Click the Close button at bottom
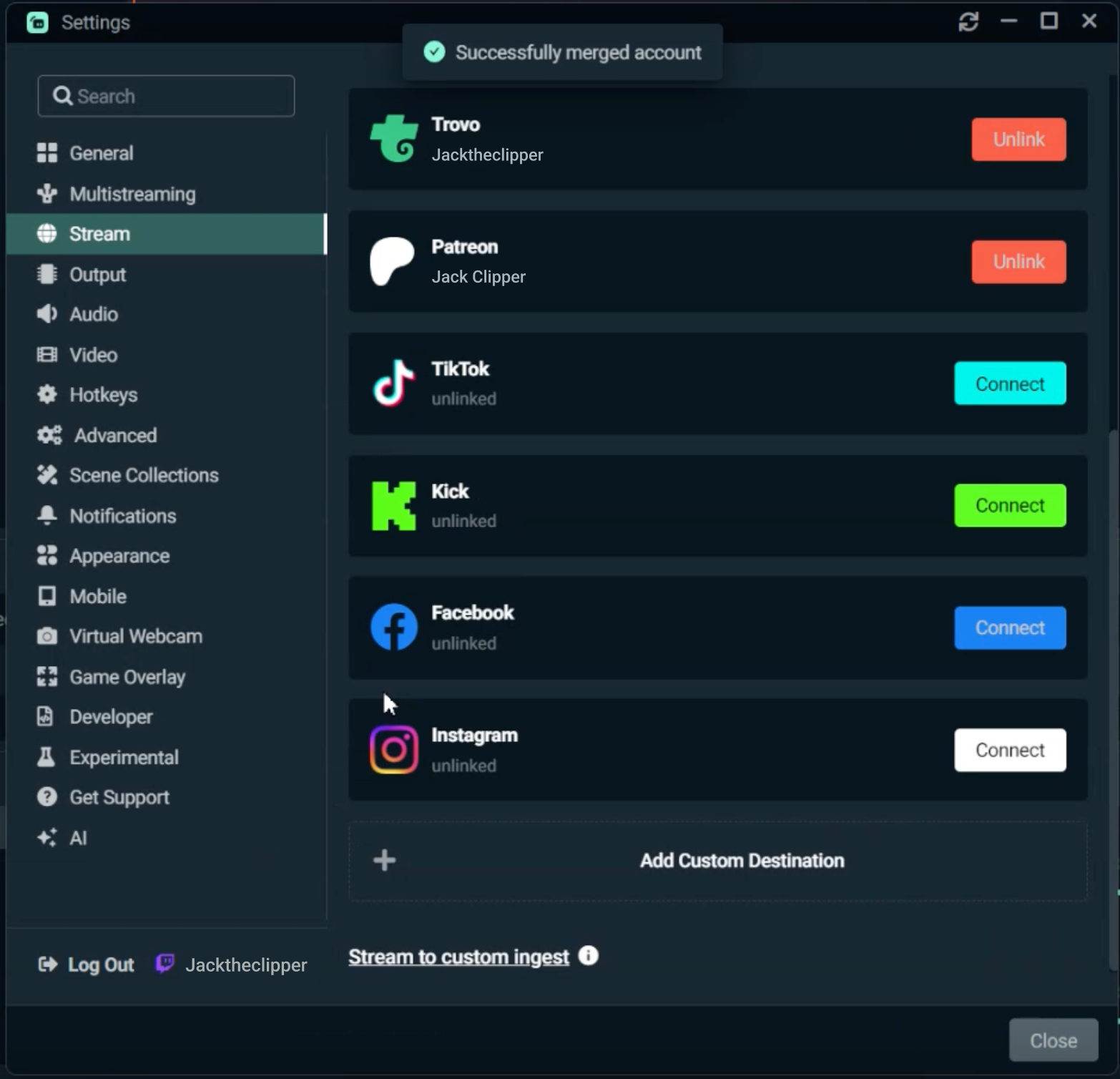This screenshot has width=1120, height=1079. click(1053, 1040)
